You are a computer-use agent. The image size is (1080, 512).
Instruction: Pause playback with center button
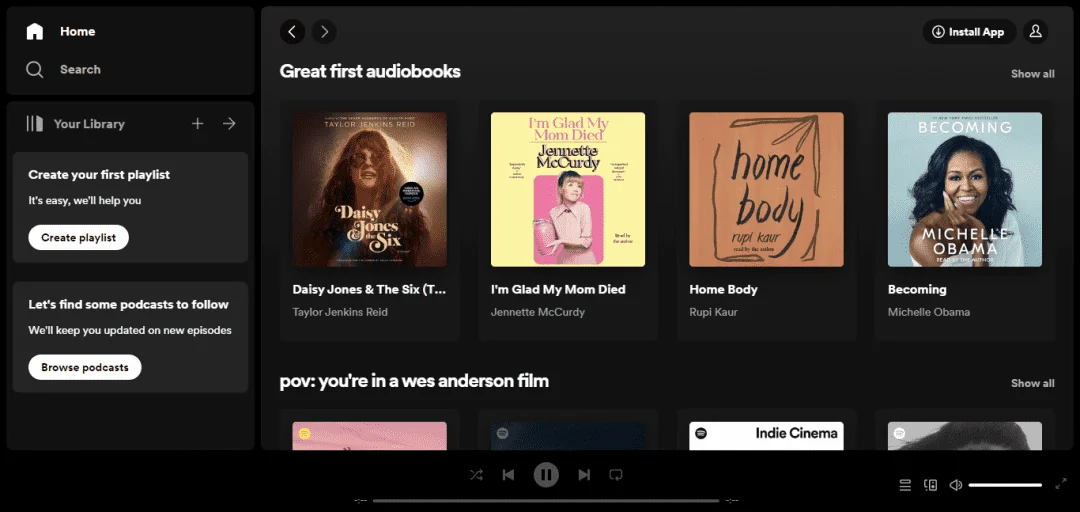pos(546,475)
